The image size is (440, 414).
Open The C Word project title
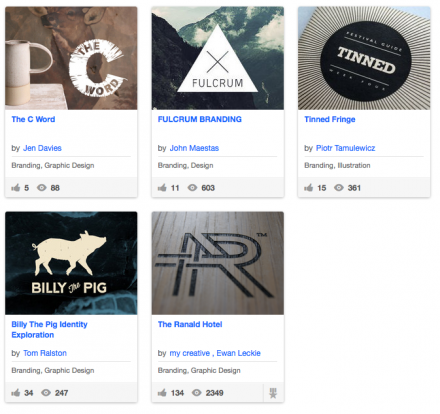point(33,119)
